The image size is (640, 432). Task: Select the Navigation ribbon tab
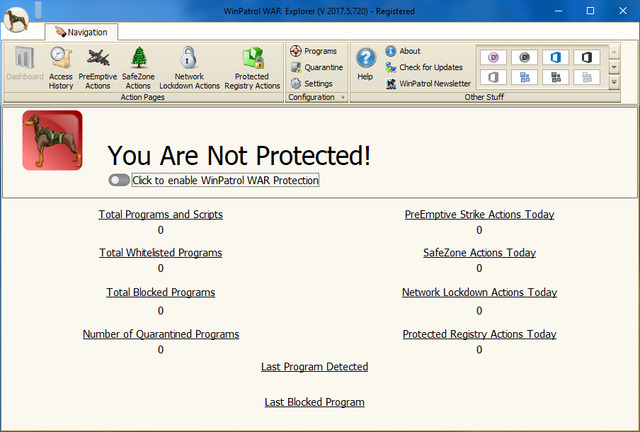(x=82, y=32)
